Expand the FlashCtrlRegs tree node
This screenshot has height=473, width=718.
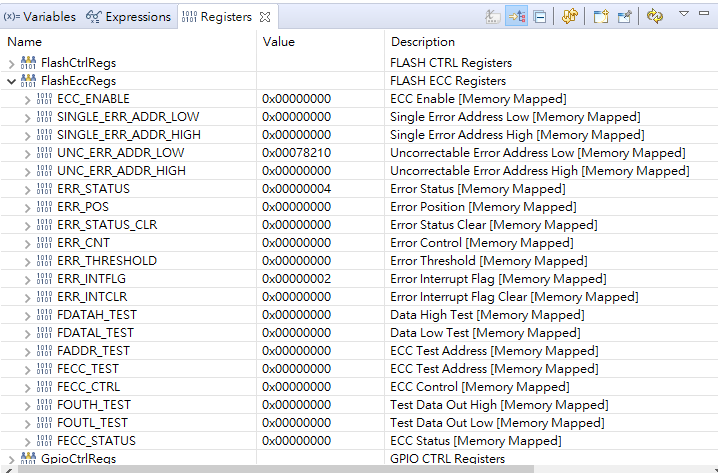click(11, 63)
